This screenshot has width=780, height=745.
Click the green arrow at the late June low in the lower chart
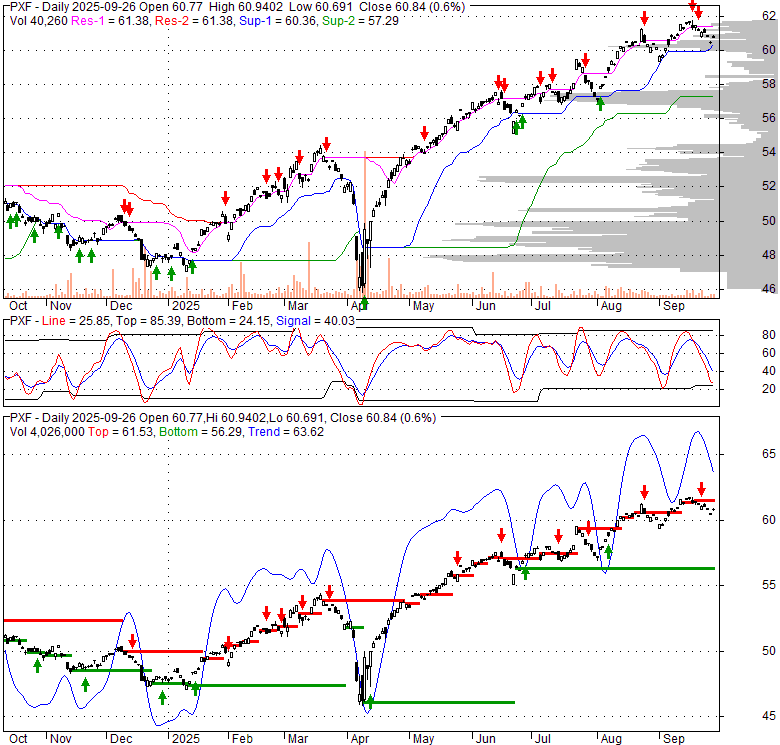[525, 573]
